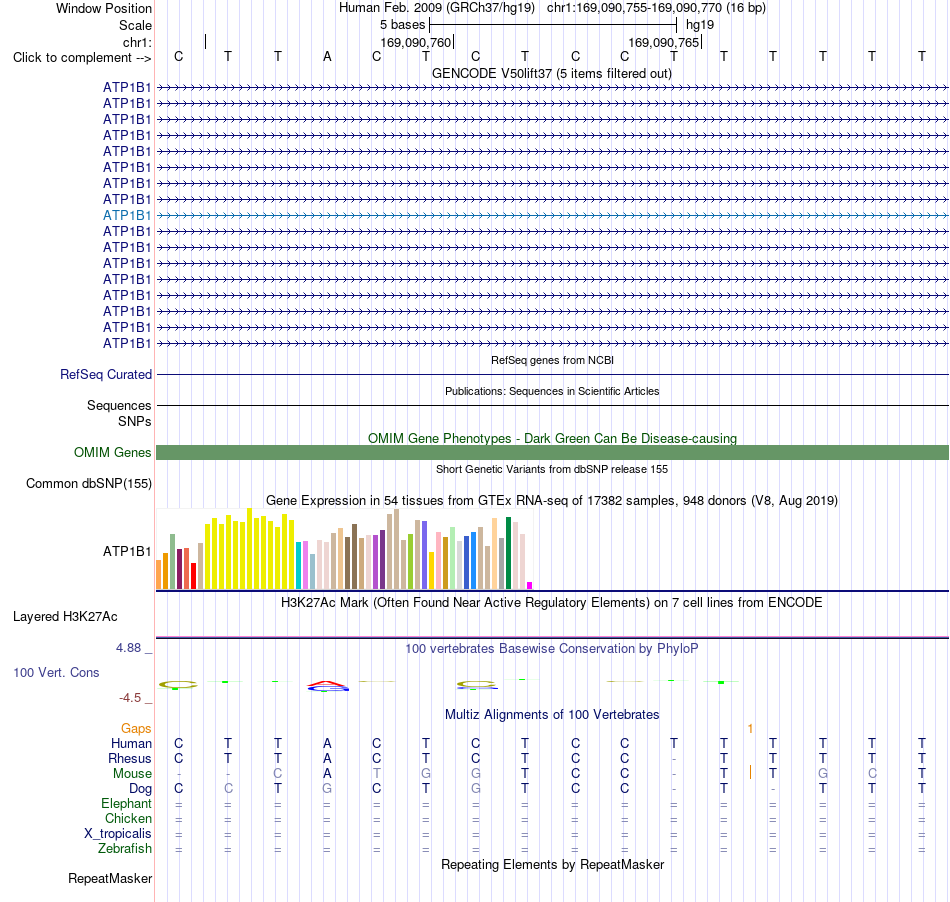950x902 pixels.
Task: Click the 169,090,760 ruler position
Action: point(416,42)
